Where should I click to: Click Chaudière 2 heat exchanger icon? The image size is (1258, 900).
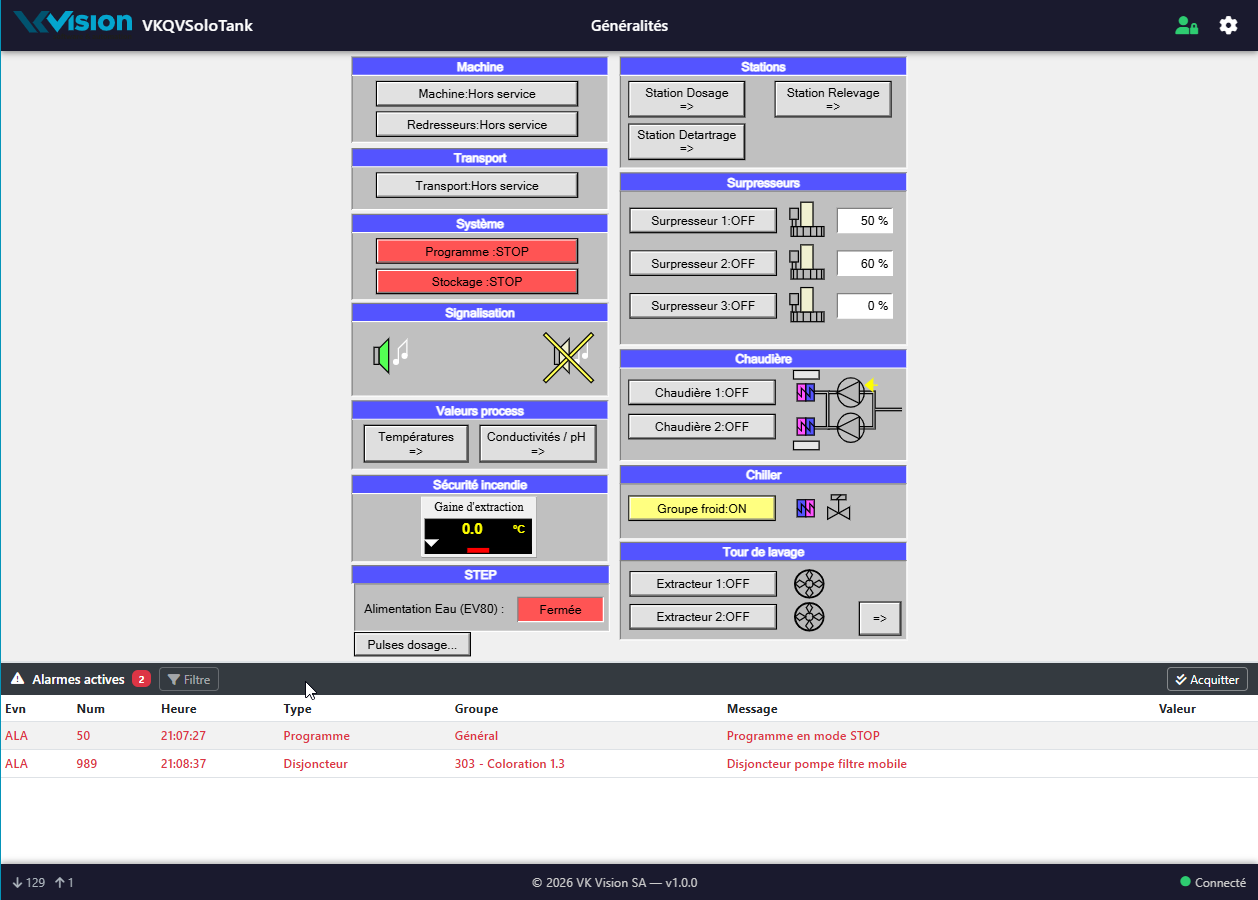coord(806,427)
